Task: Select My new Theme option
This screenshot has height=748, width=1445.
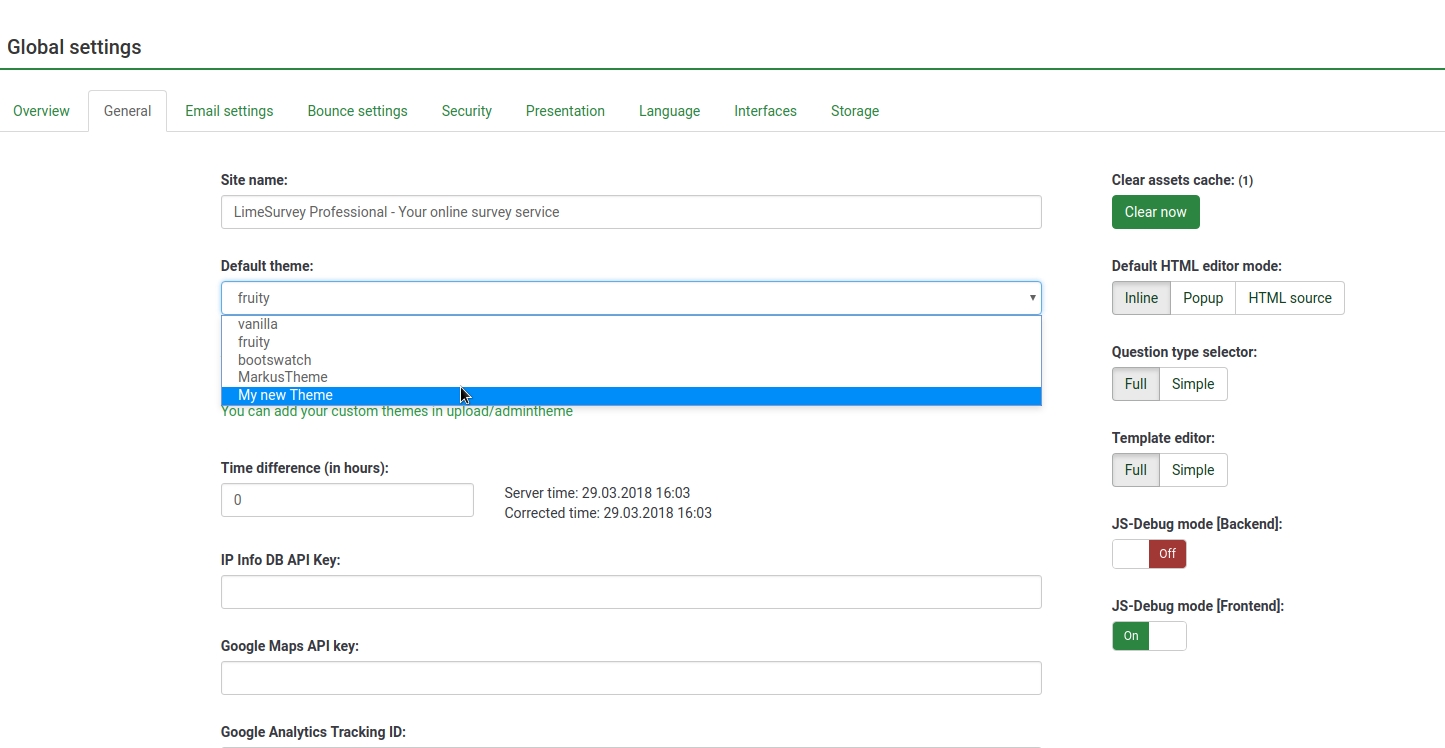Action: [285, 395]
